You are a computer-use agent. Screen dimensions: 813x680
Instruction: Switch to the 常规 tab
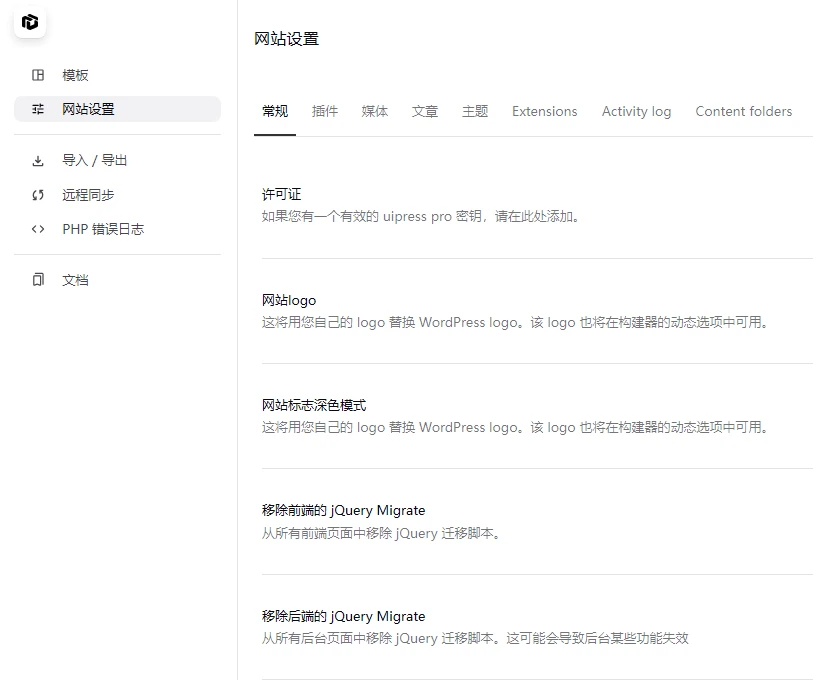pos(275,112)
